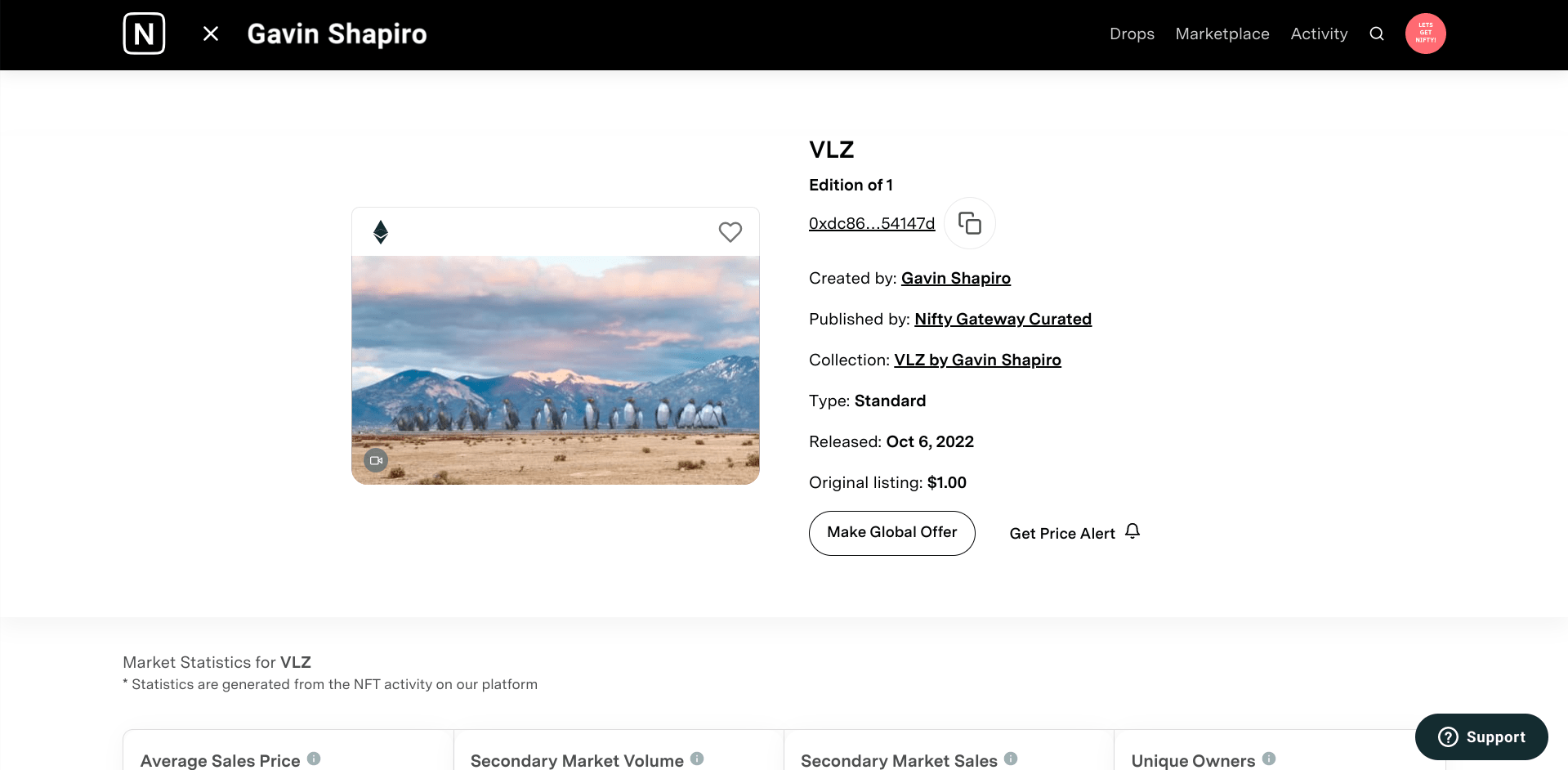Copy the contract address with copy icon
The height and width of the screenshot is (770, 1568).
coord(970,223)
